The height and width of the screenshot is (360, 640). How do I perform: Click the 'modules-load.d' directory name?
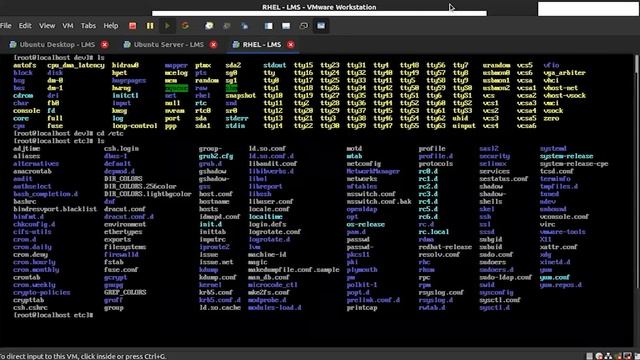click(275, 308)
